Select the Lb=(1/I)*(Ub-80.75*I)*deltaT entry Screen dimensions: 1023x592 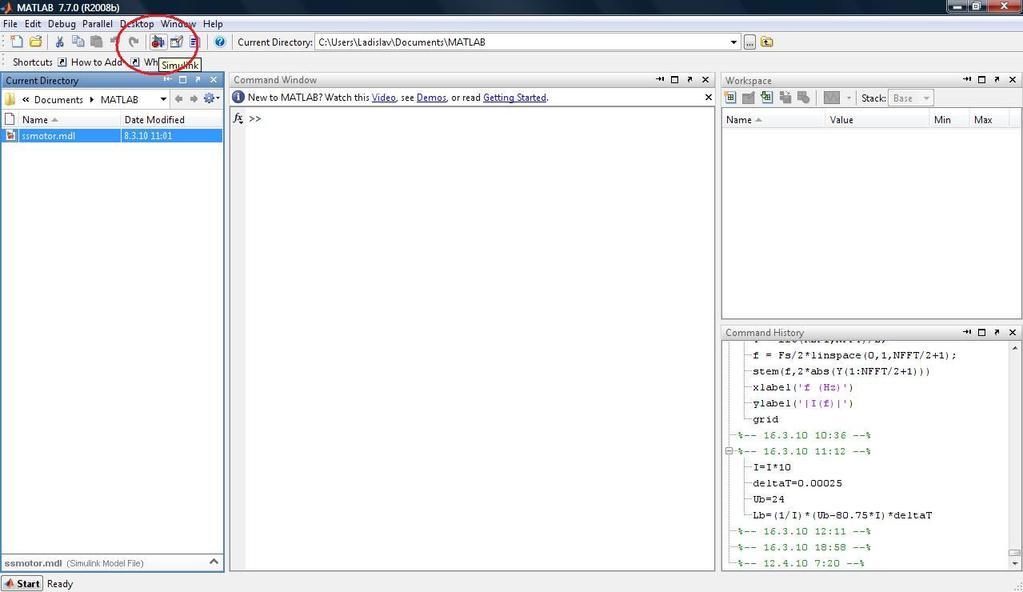click(842, 515)
